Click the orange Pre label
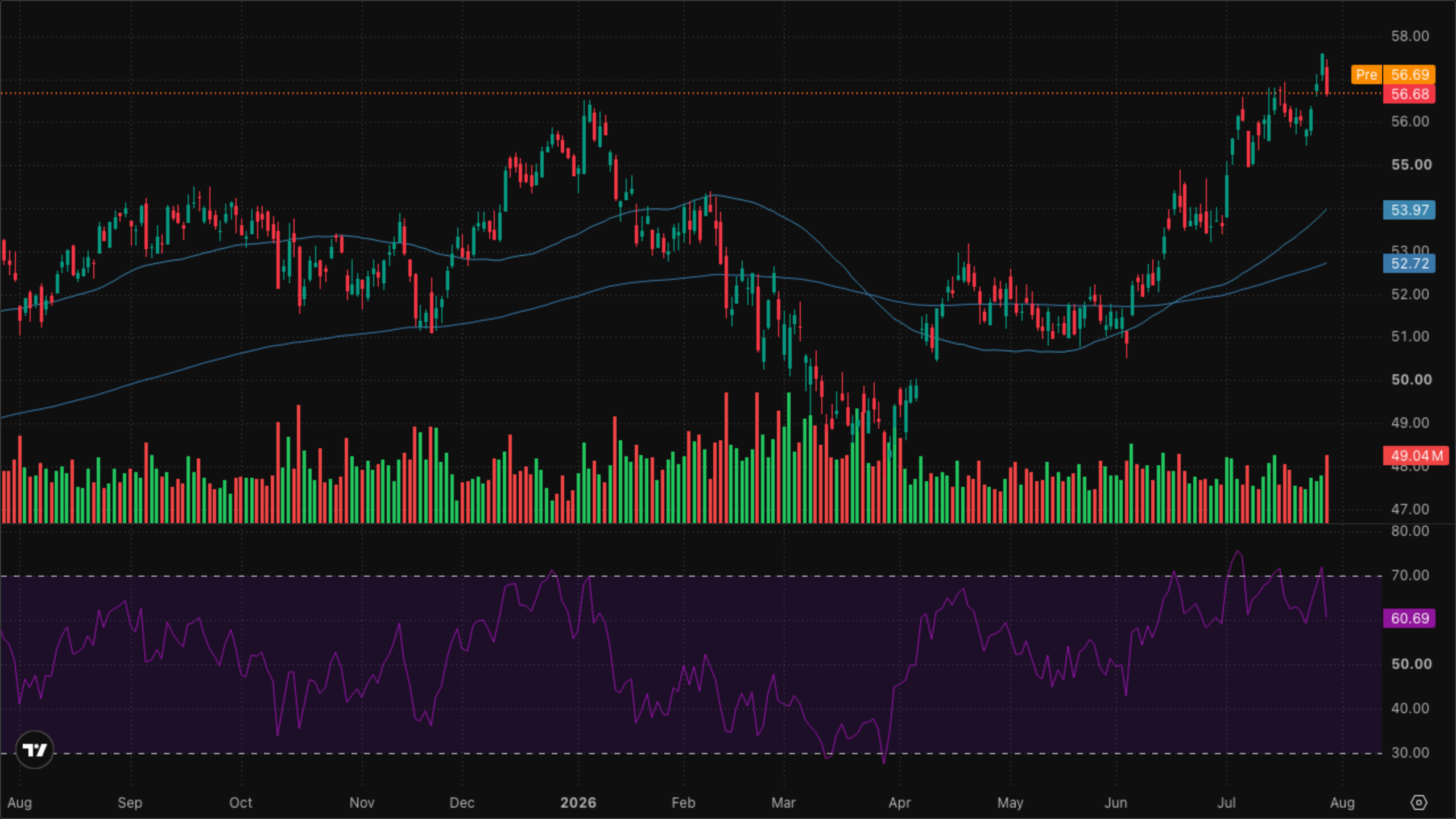The image size is (1456, 819). (x=1367, y=75)
